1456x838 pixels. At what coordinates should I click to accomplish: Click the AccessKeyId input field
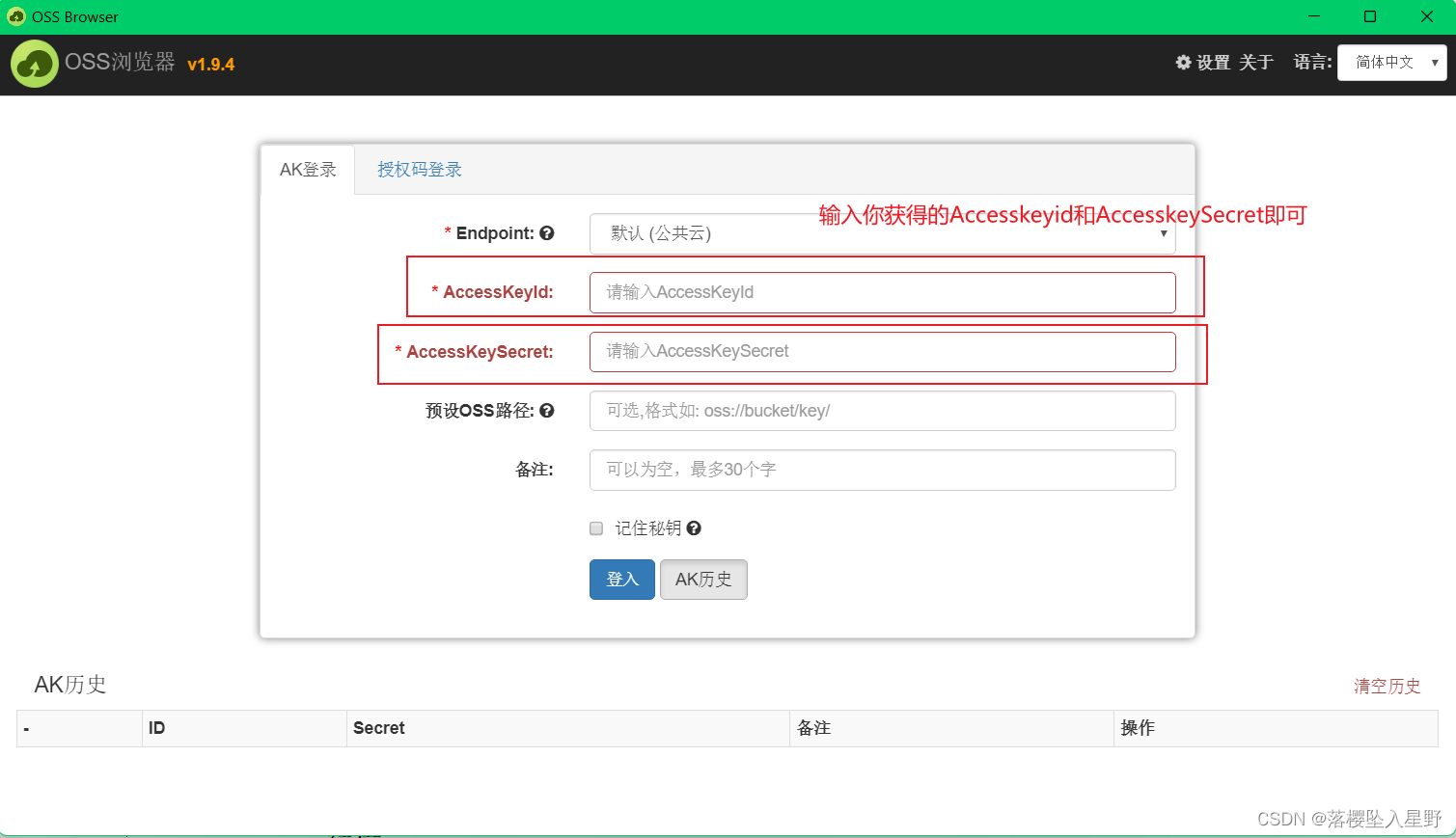pos(881,291)
